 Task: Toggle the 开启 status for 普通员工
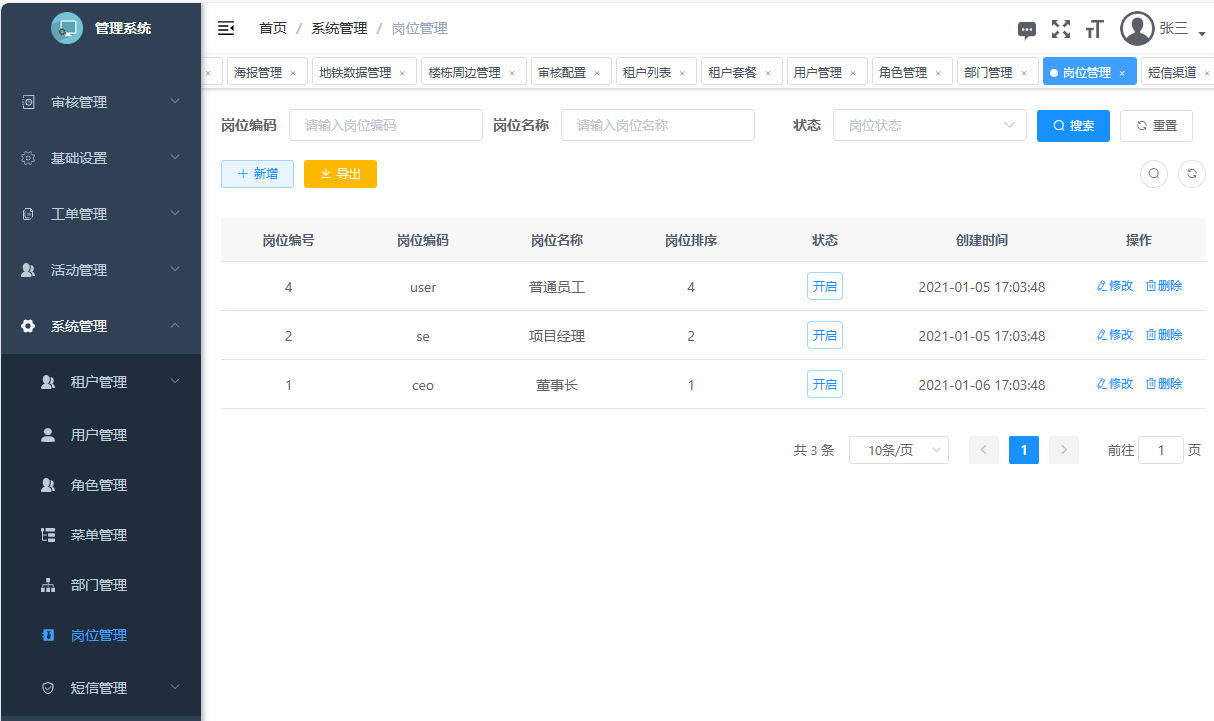point(825,286)
